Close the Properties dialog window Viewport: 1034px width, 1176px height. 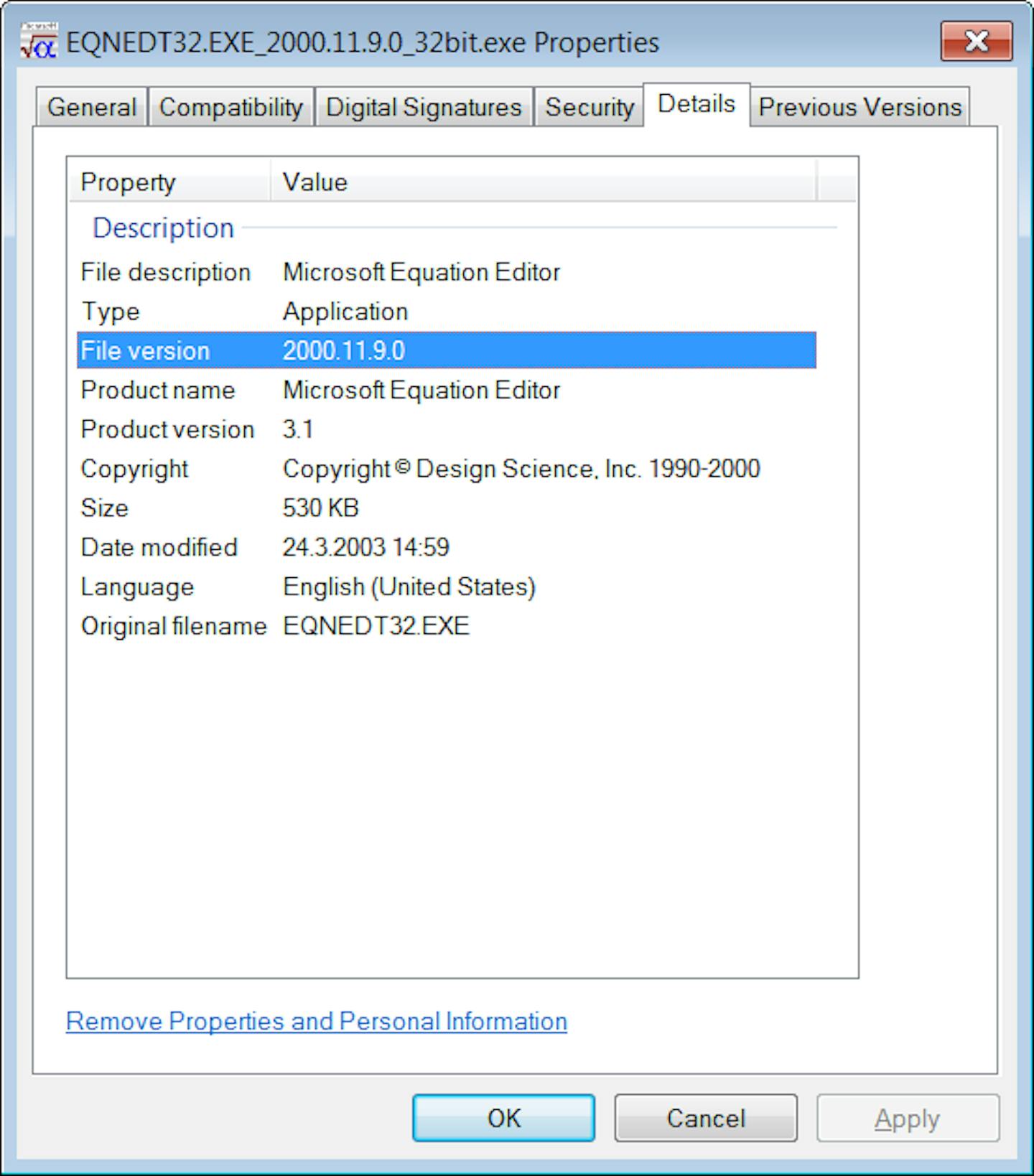point(977,41)
